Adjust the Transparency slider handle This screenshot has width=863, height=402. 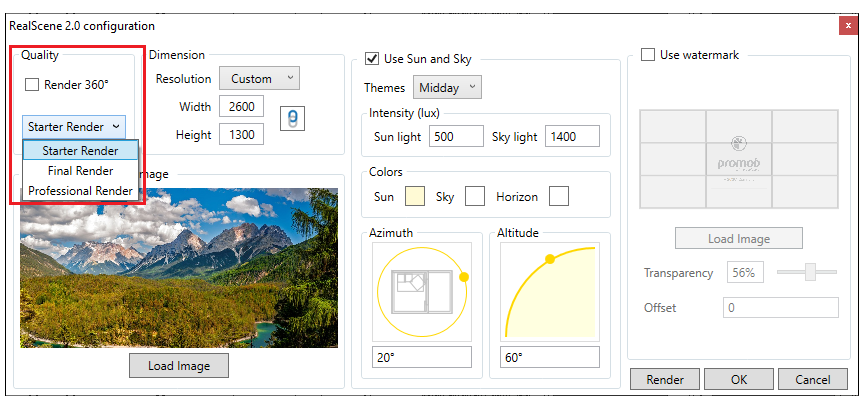(x=810, y=272)
